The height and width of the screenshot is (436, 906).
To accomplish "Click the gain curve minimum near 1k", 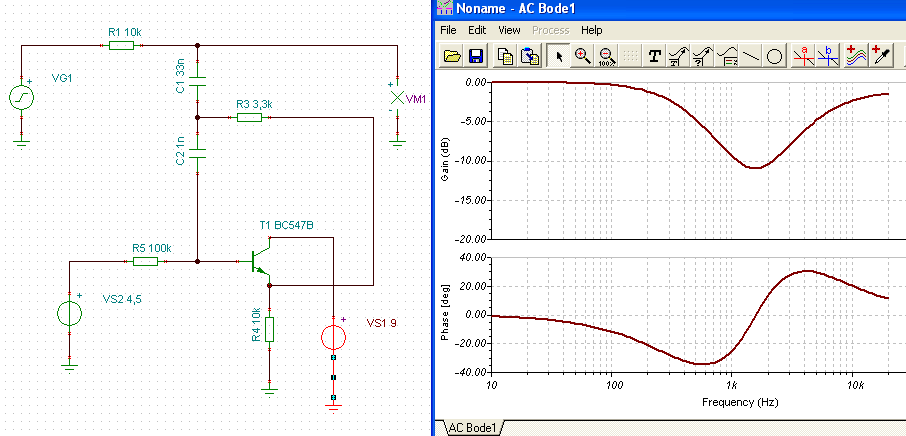I will (x=756, y=167).
